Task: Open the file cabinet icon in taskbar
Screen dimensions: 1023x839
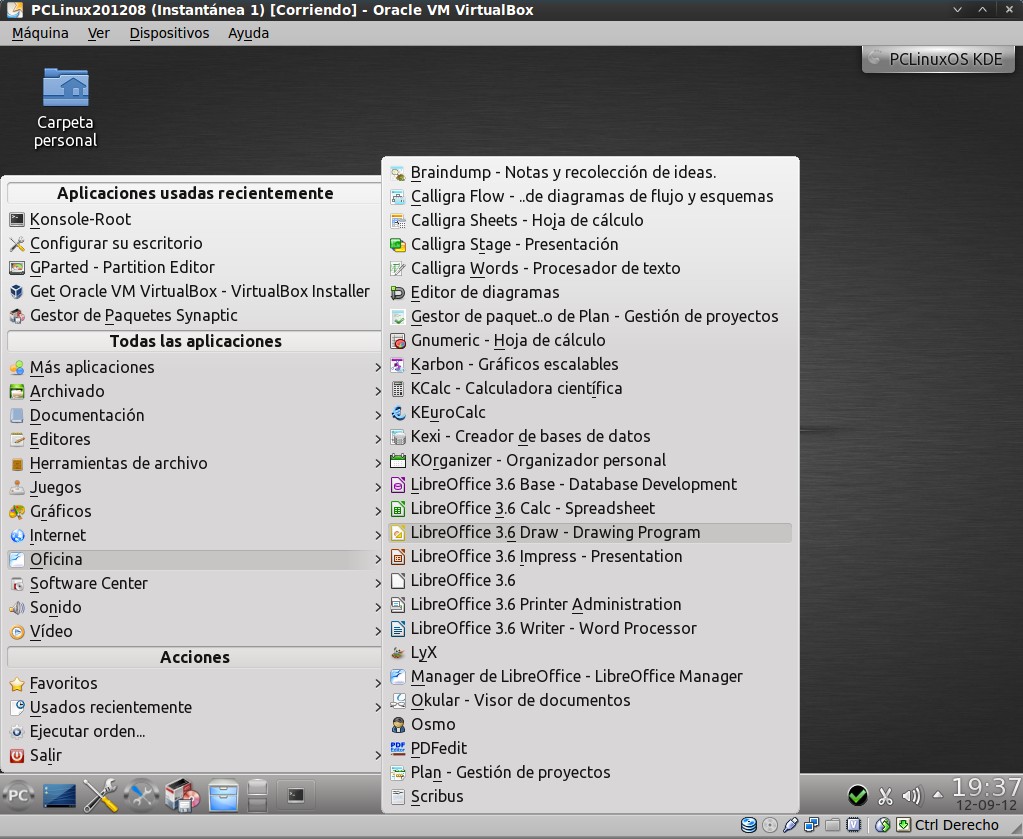Action: (x=221, y=796)
